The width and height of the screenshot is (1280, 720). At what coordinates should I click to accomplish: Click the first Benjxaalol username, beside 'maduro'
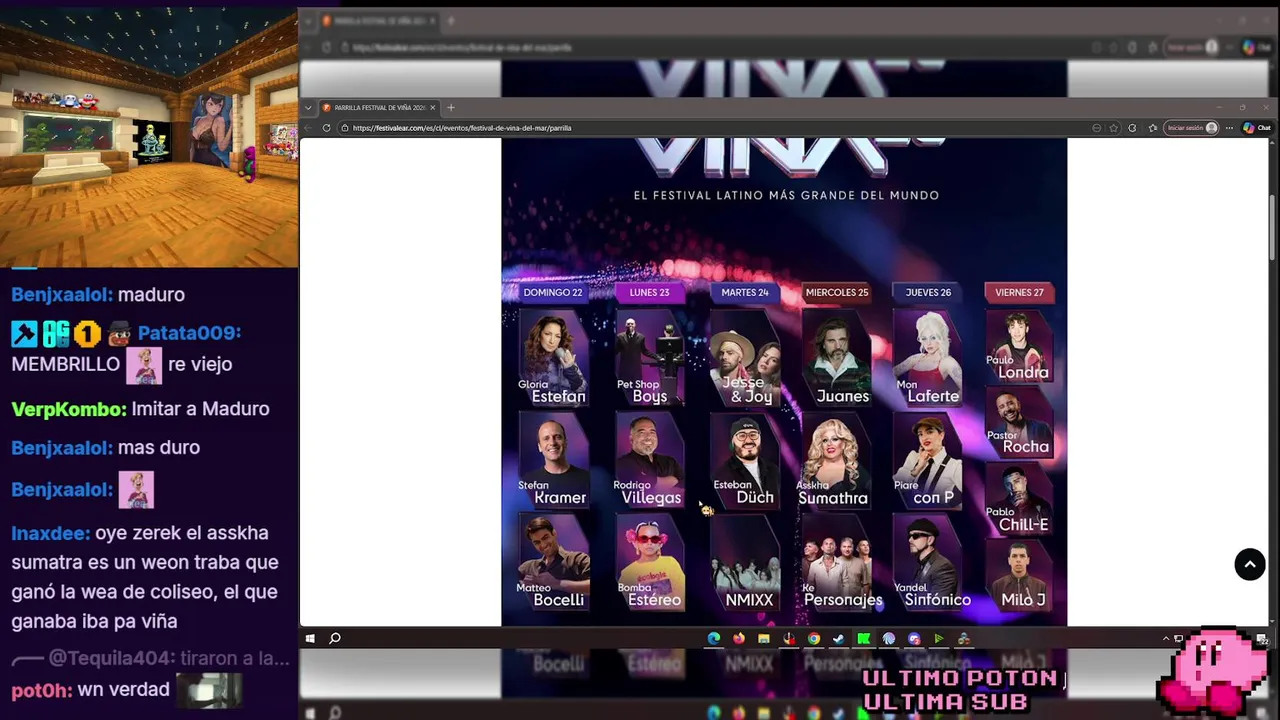(62, 295)
